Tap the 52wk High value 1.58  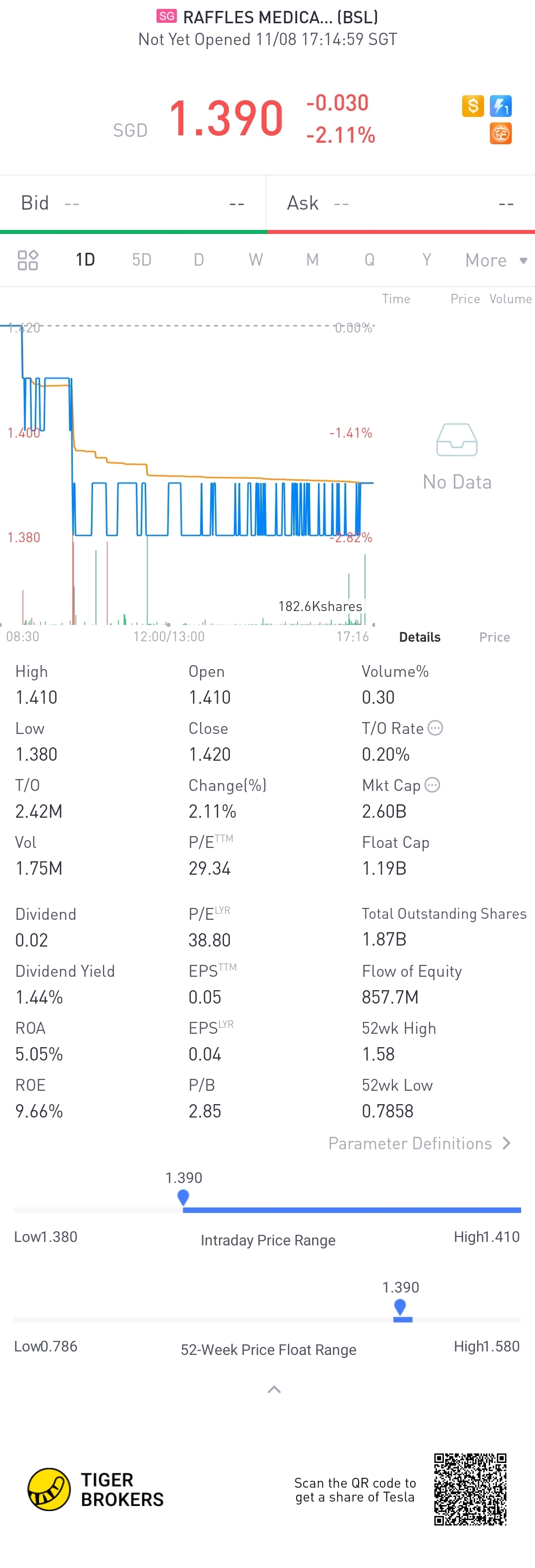378,1054
